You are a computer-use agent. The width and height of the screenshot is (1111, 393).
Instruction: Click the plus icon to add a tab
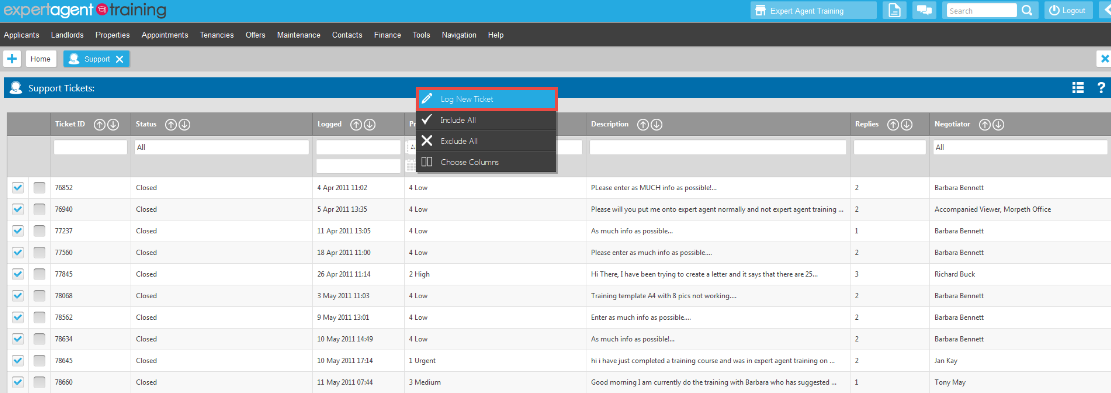(12, 59)
